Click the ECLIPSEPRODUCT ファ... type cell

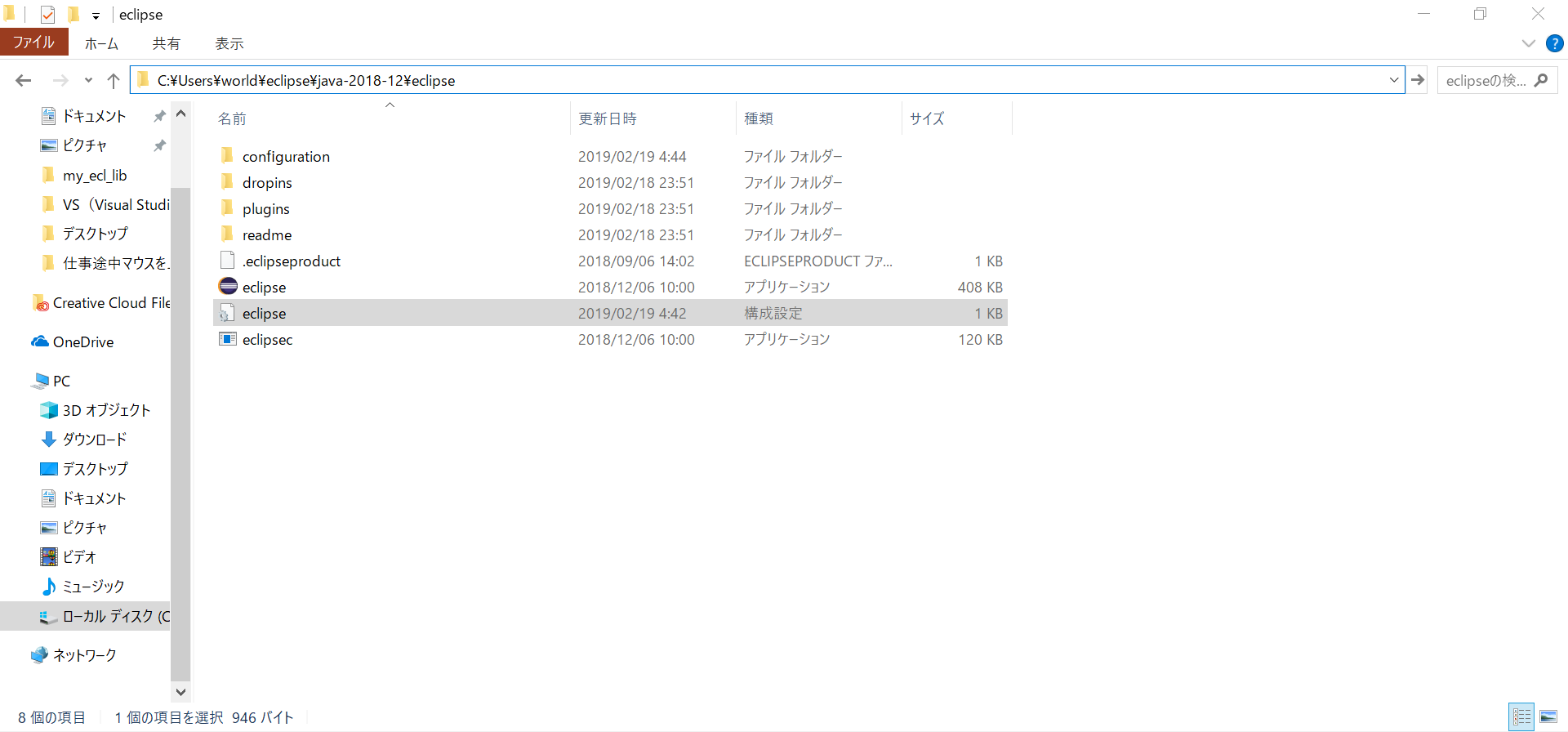click(x=818, y=261)
